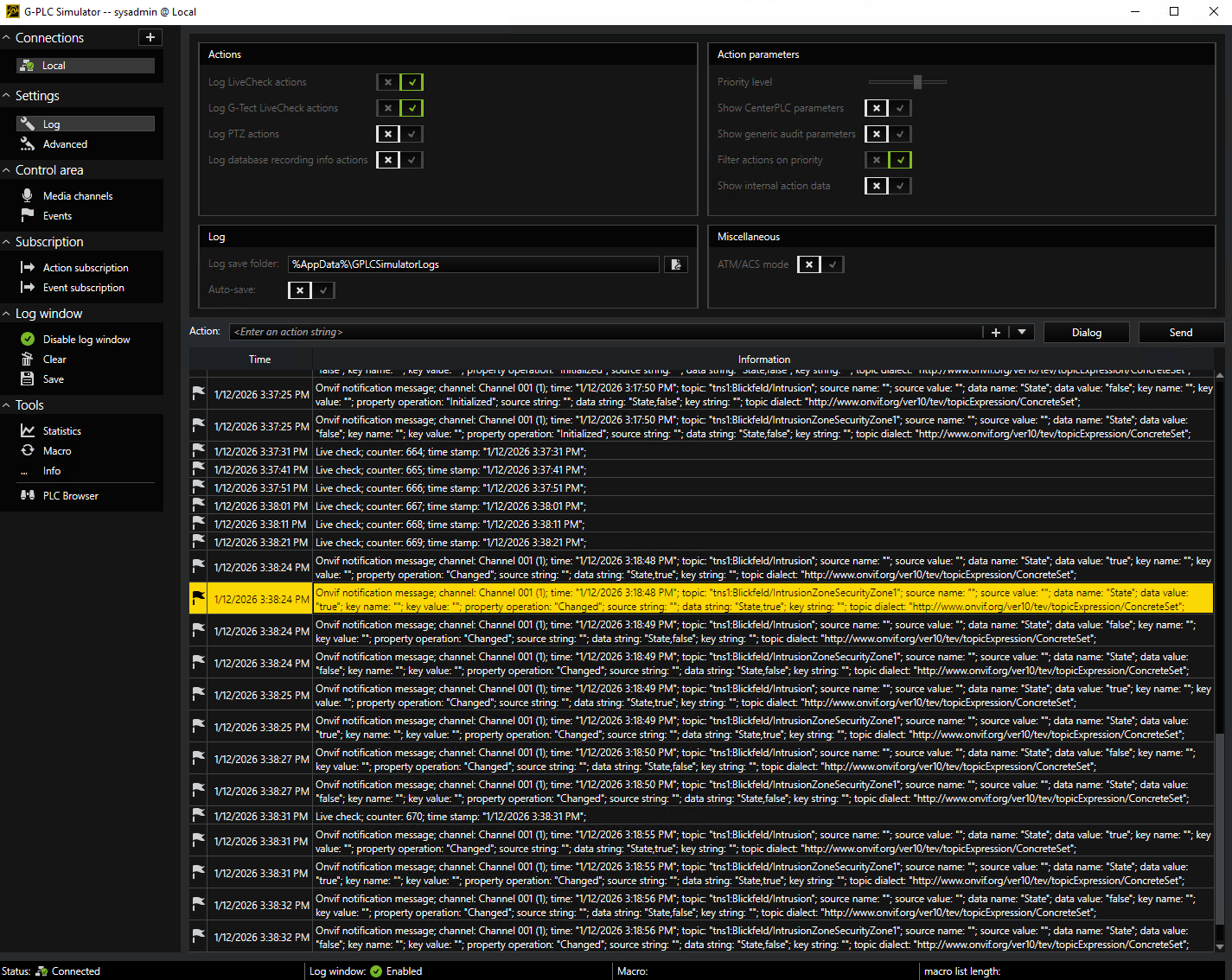This screenshot has width=1232, height=980.
Task: Collapse the Subscription section
Action: (7, 242)
